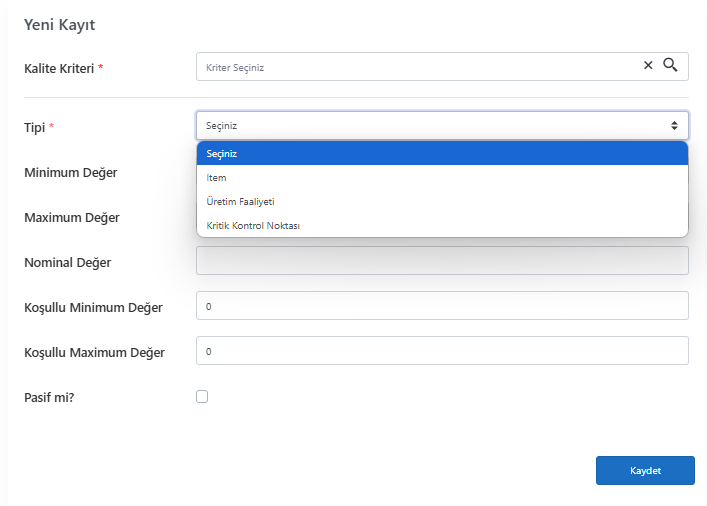The image size is (707, 506).
Task: Focus the Koşullu Minimum Değer input
Action: pyautogui.click(x=442, y=306)
